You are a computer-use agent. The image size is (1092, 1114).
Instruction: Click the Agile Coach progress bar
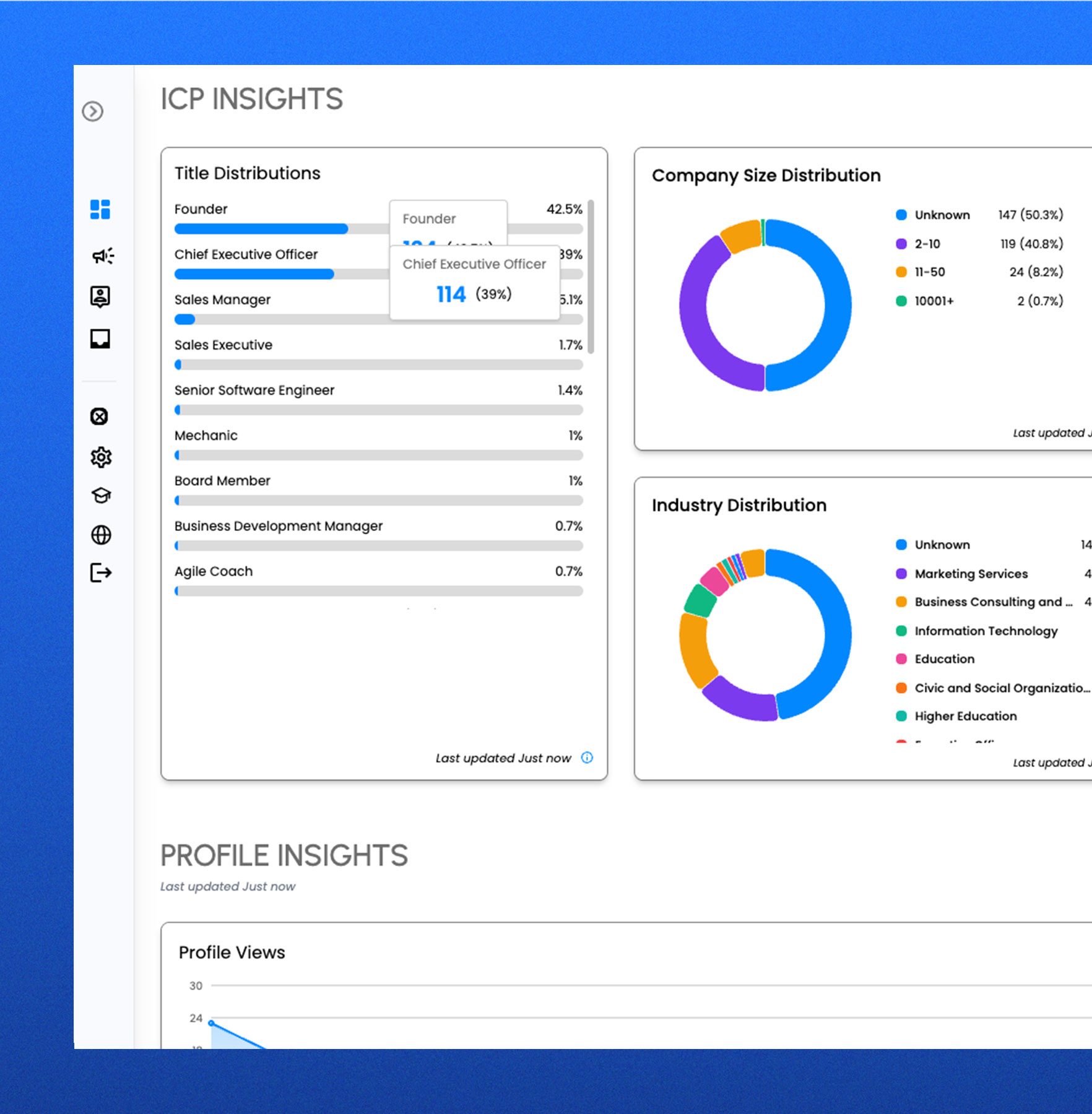point(379,590)
